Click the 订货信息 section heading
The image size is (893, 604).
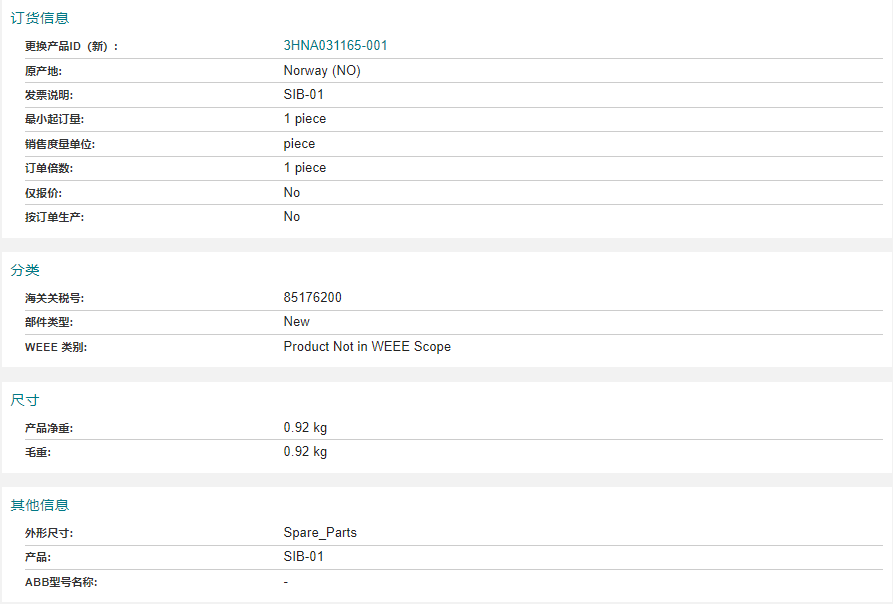pyautogui.click(x=40, y=18)
